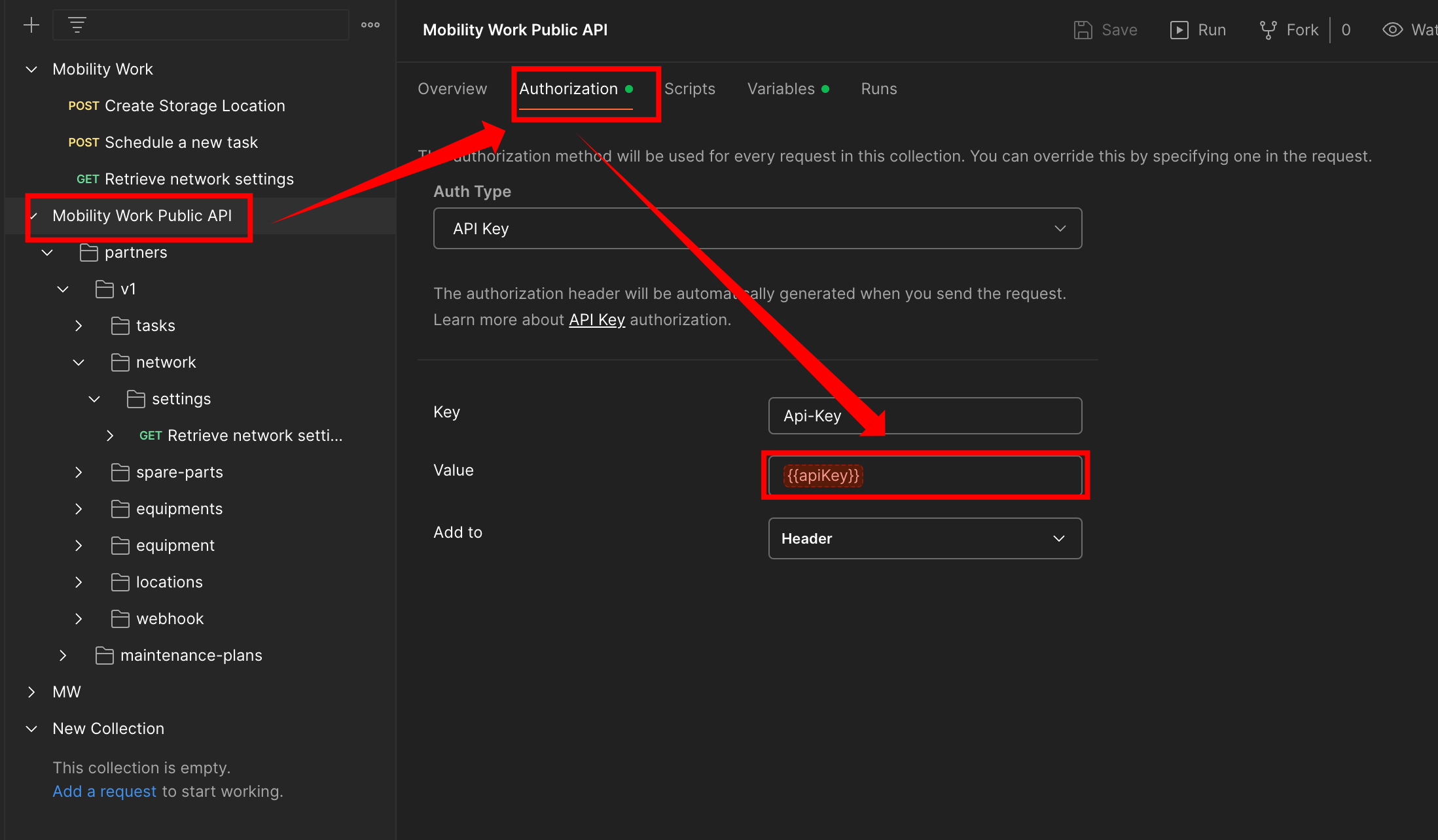Collapse the network folder chevron
The image size is (1438, 840).
pyautogui.click(x=79, y=362)
